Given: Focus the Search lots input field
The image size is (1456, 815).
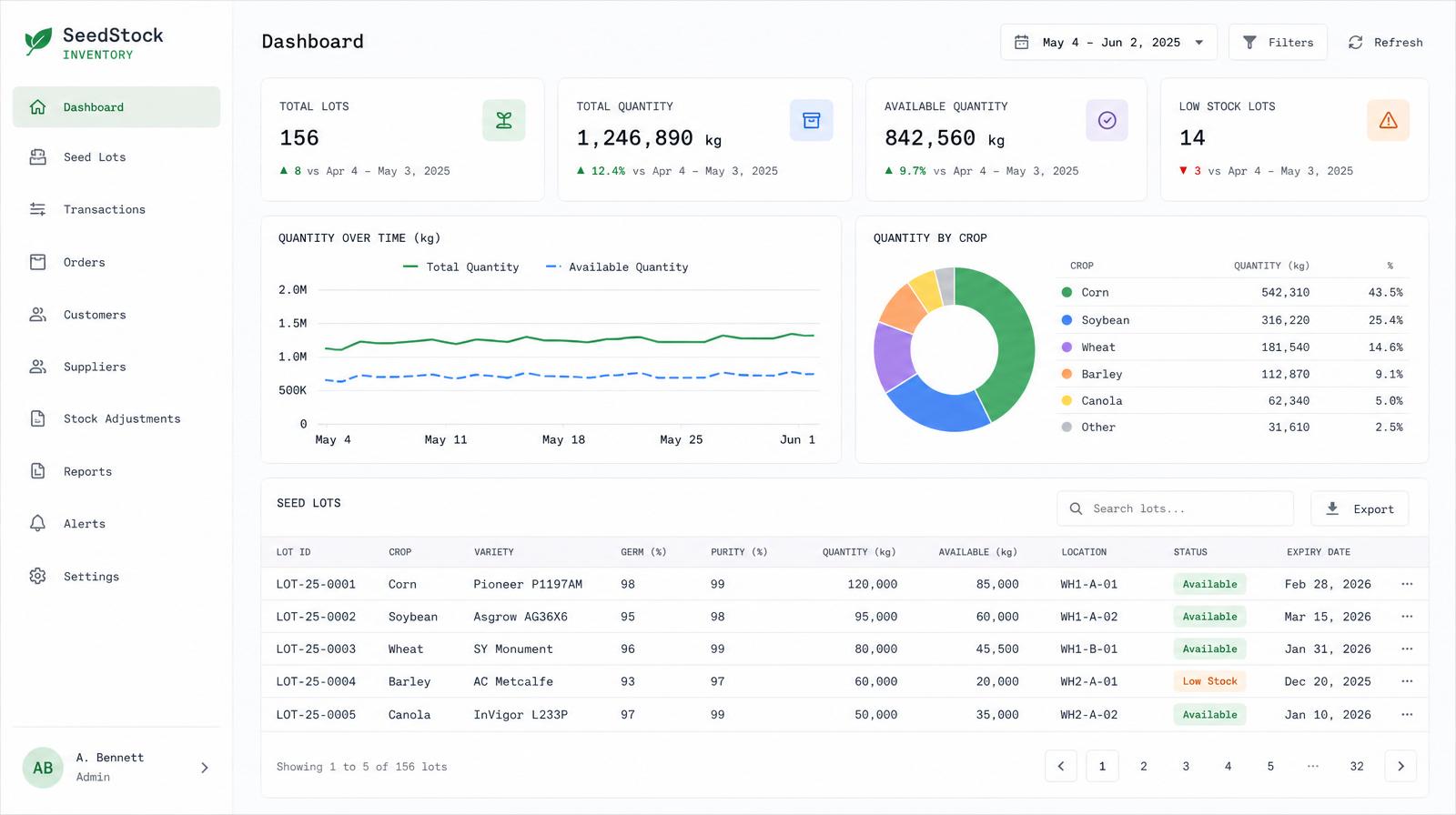Looking at the screenshot, I should 1175,509.
